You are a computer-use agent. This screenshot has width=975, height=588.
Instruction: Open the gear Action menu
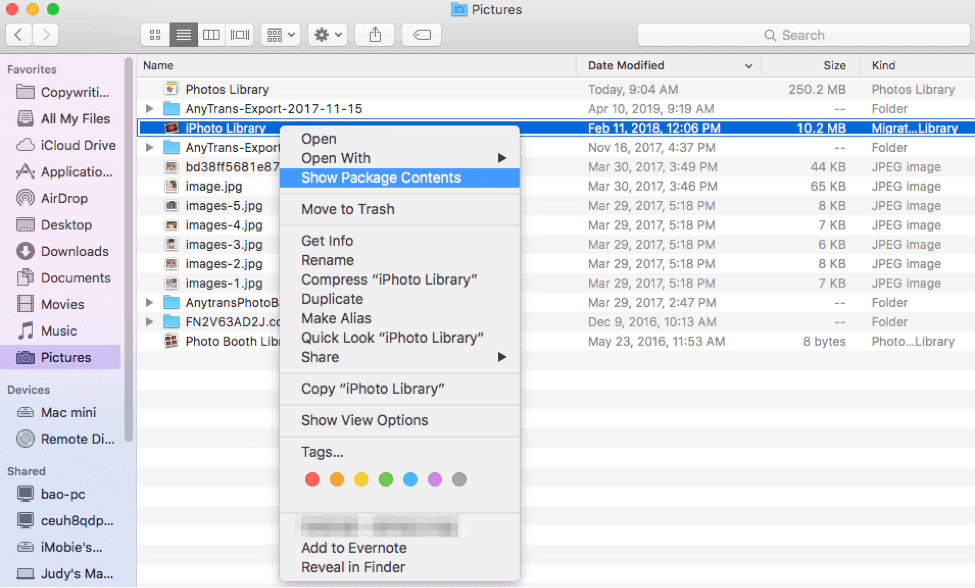328,35
